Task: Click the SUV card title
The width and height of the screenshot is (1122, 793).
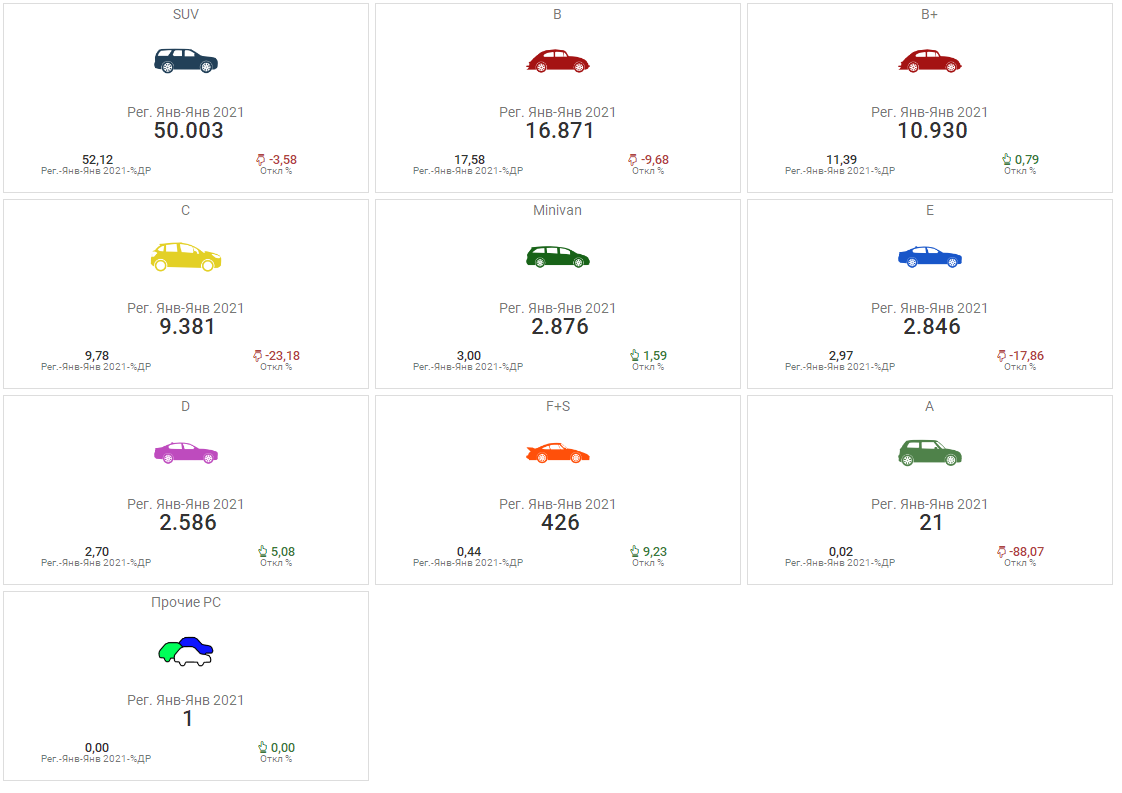Action: coord(186,15)
